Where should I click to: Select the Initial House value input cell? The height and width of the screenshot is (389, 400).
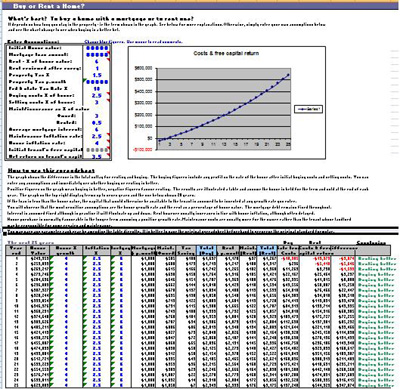pos(97,48)
